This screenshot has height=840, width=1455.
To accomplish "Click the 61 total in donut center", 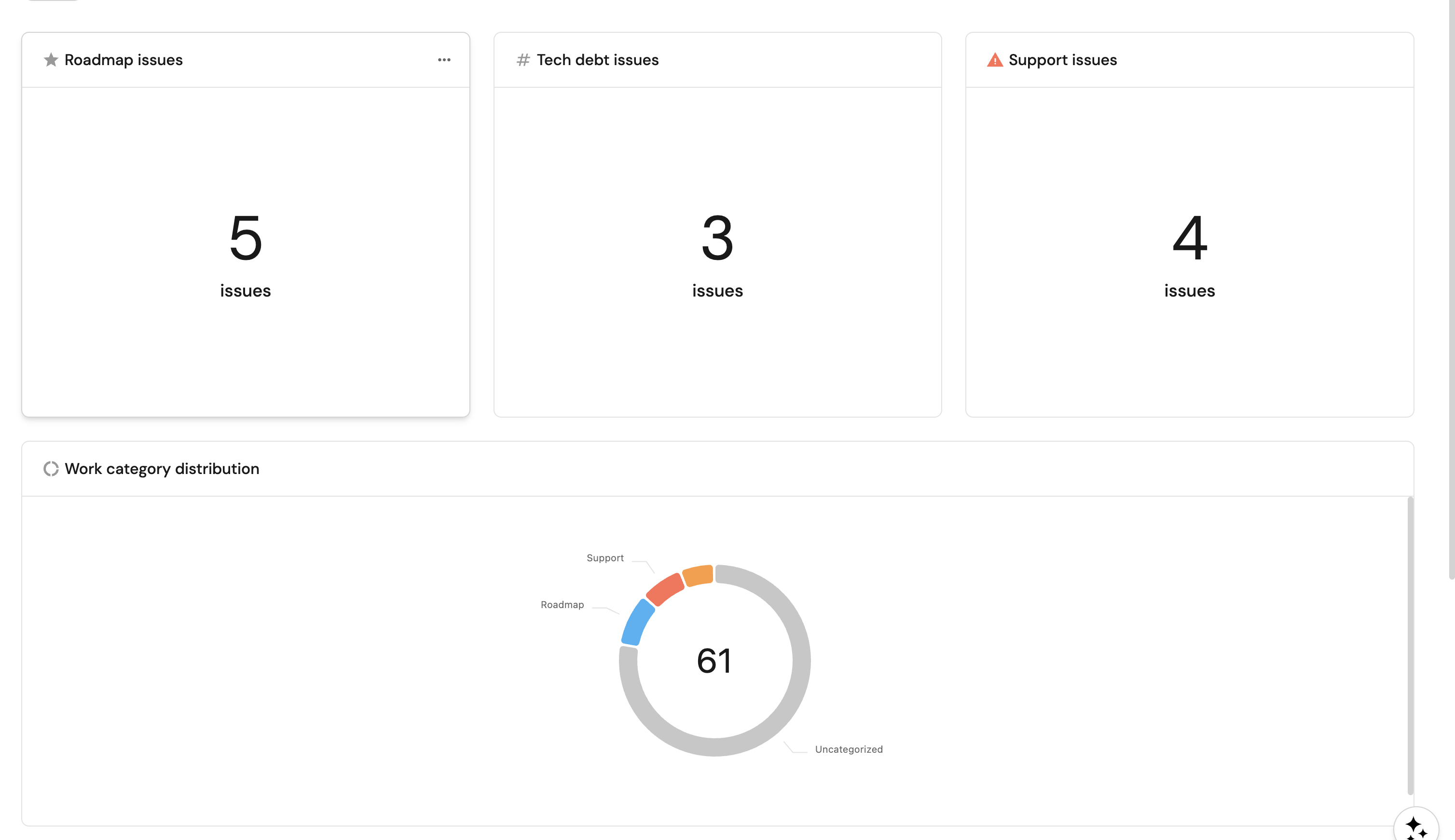I will [714, 661].
